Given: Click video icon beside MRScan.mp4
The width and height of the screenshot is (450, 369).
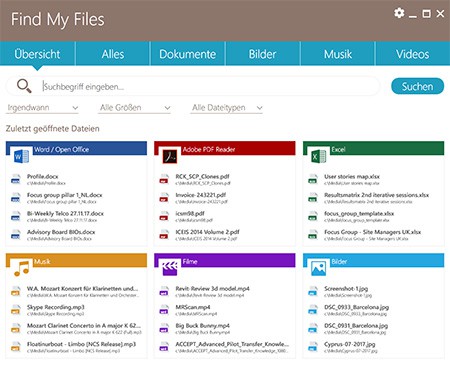Looking at the screenshot, I should click(x=164, y=310).
